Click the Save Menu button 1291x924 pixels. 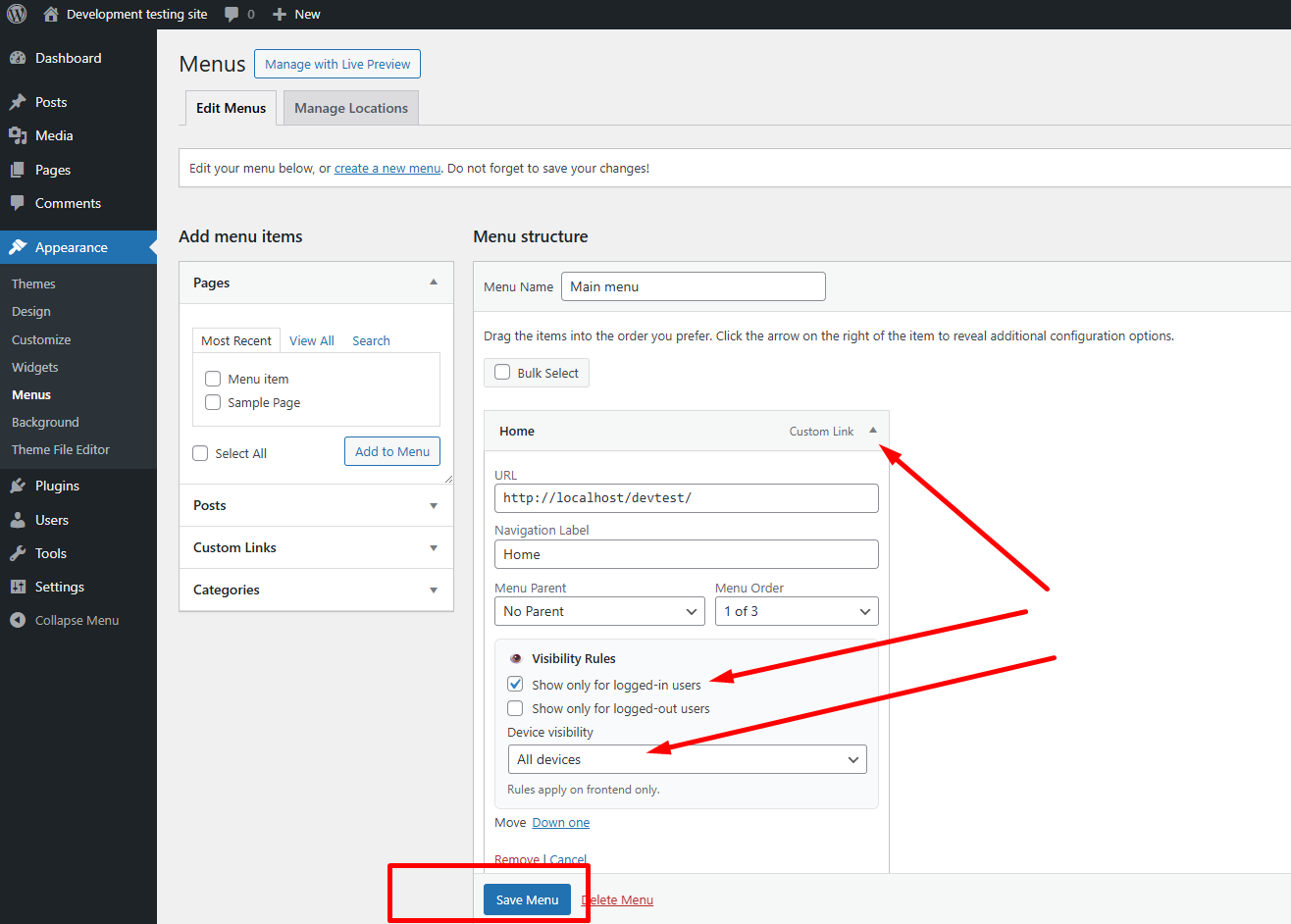(x=527, y=899)
